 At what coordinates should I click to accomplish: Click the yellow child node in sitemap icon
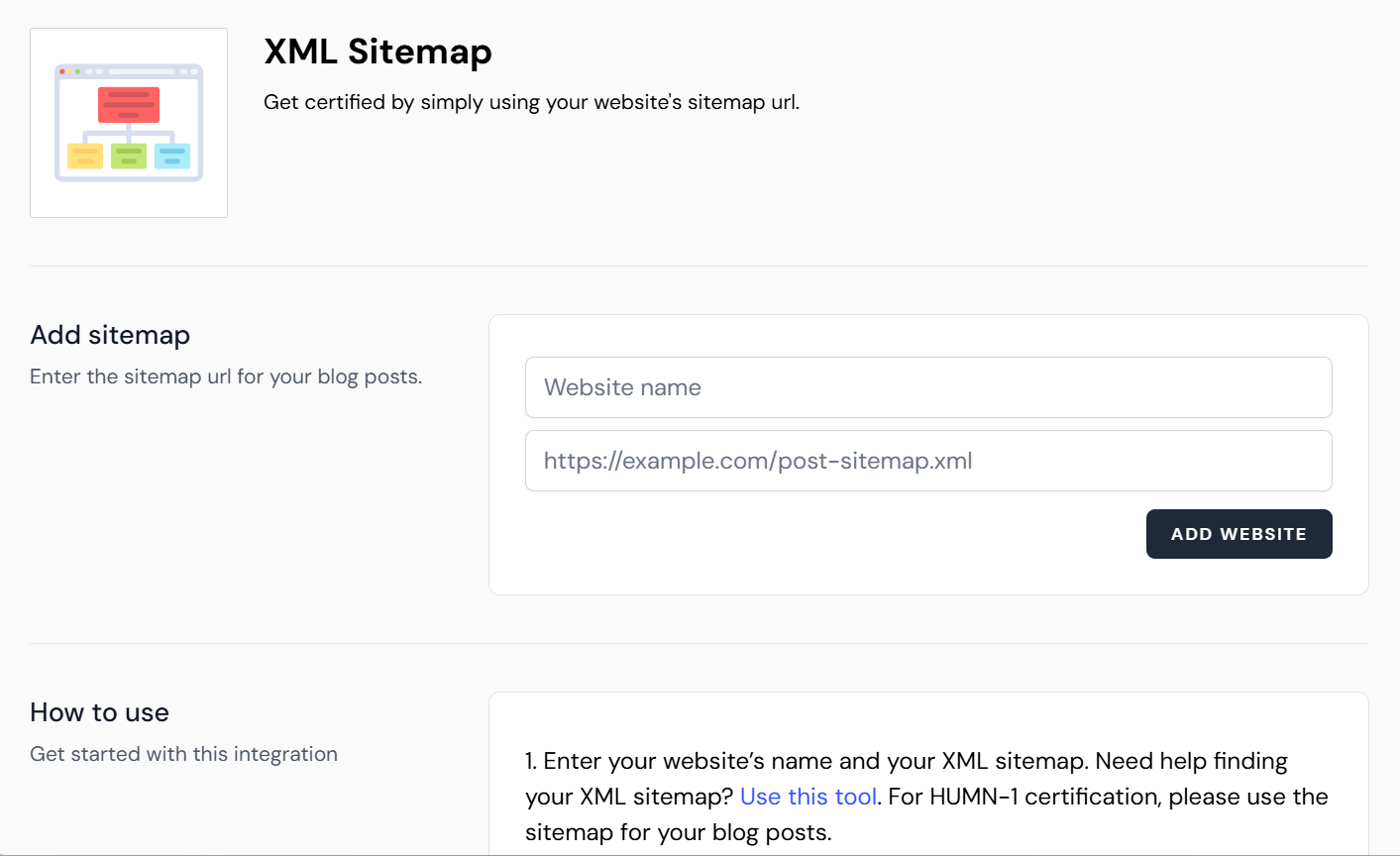[x=85, y=157]
